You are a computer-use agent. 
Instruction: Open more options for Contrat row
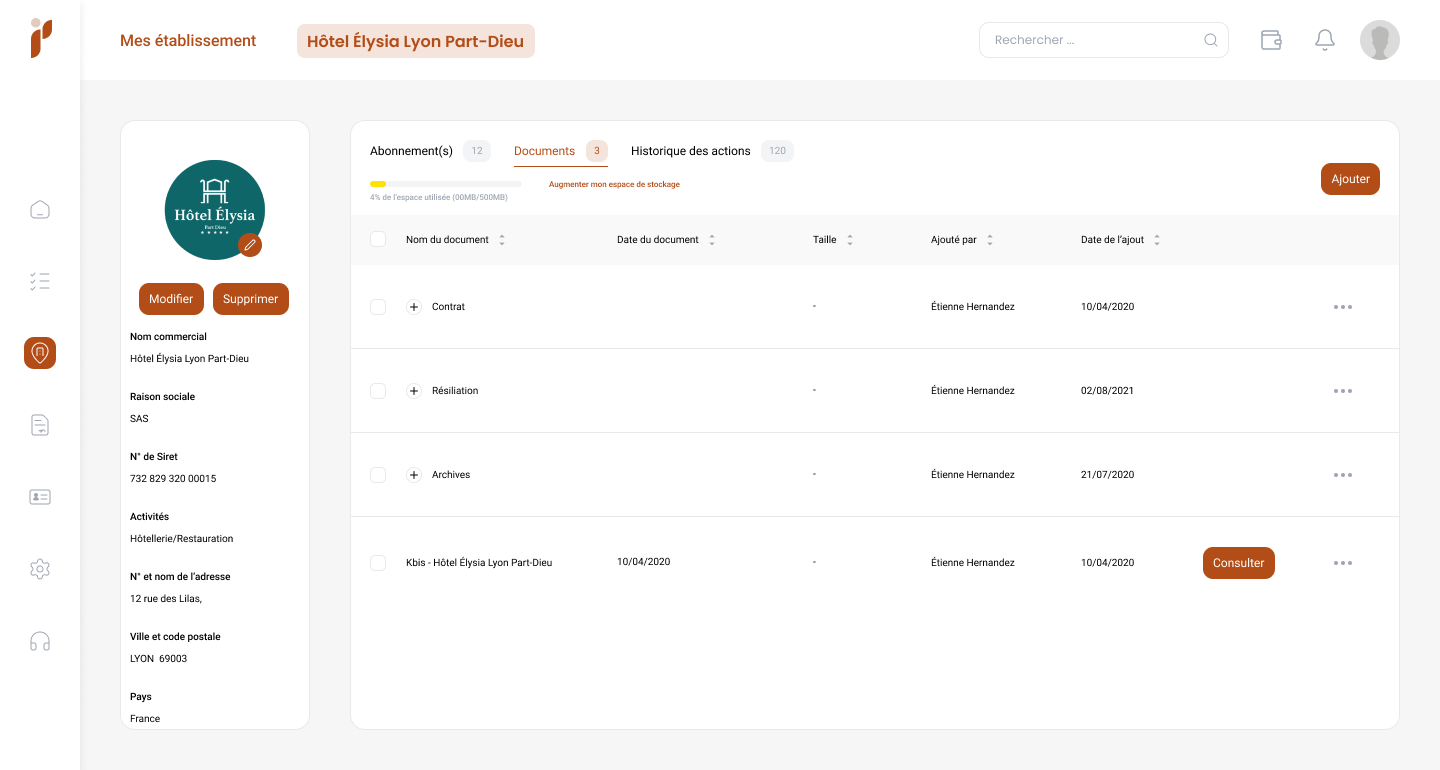point(1343,307)
